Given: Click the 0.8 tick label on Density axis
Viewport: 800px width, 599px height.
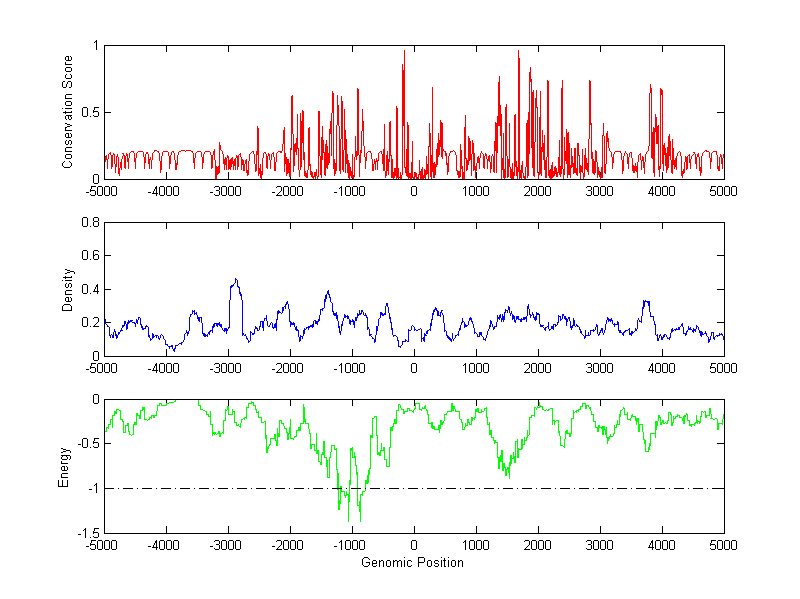Looking at the screenshot, I should [x=90, y=223].
